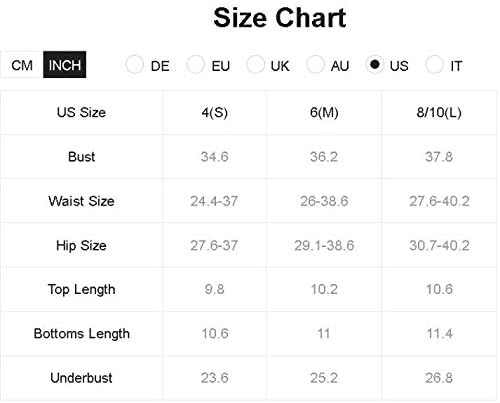Click the Bust row label
This screenshot has height=403, width=500.
81,157
